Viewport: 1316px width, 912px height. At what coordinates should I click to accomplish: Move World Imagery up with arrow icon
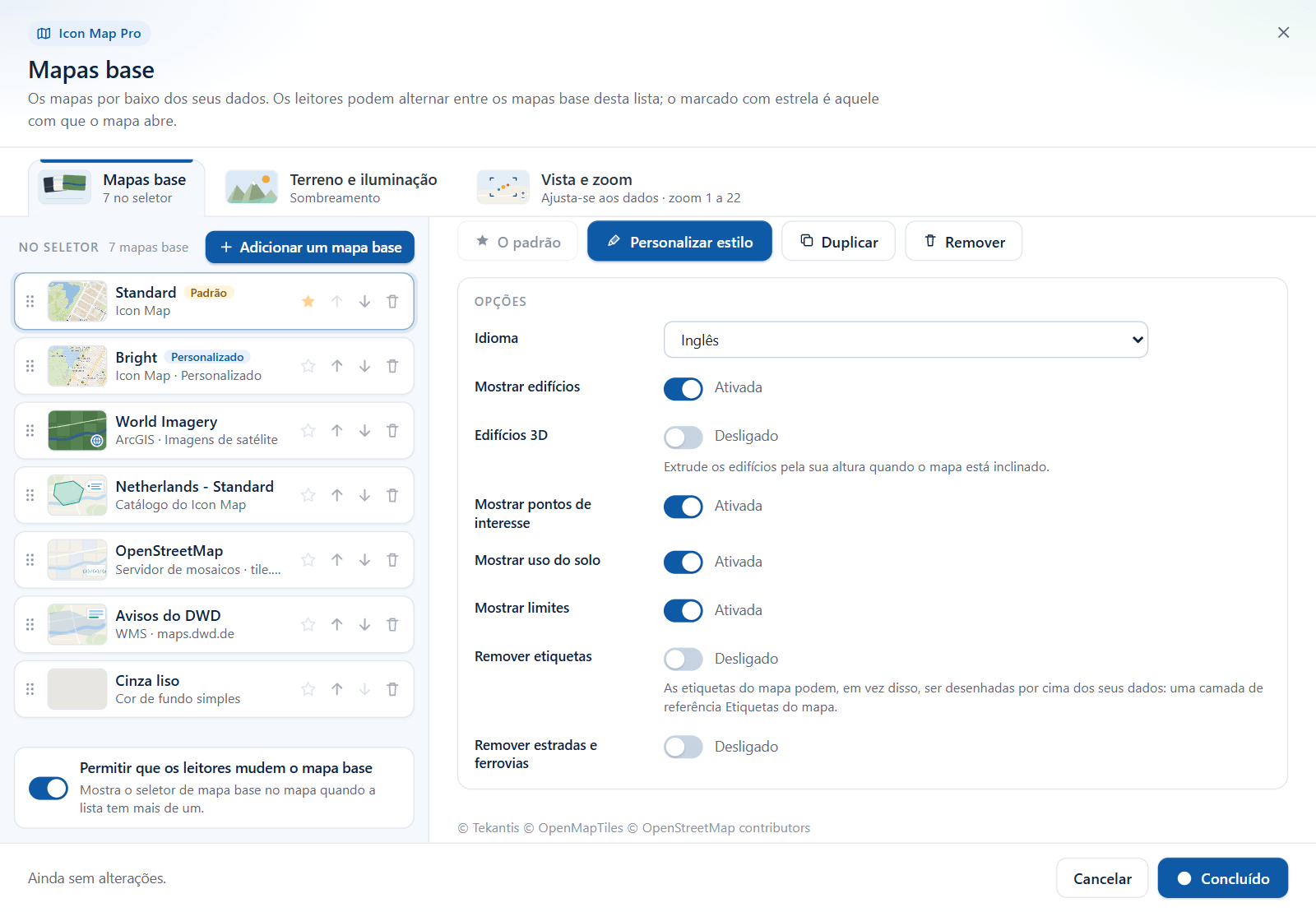pyautogui.click(x=337, y=431)
